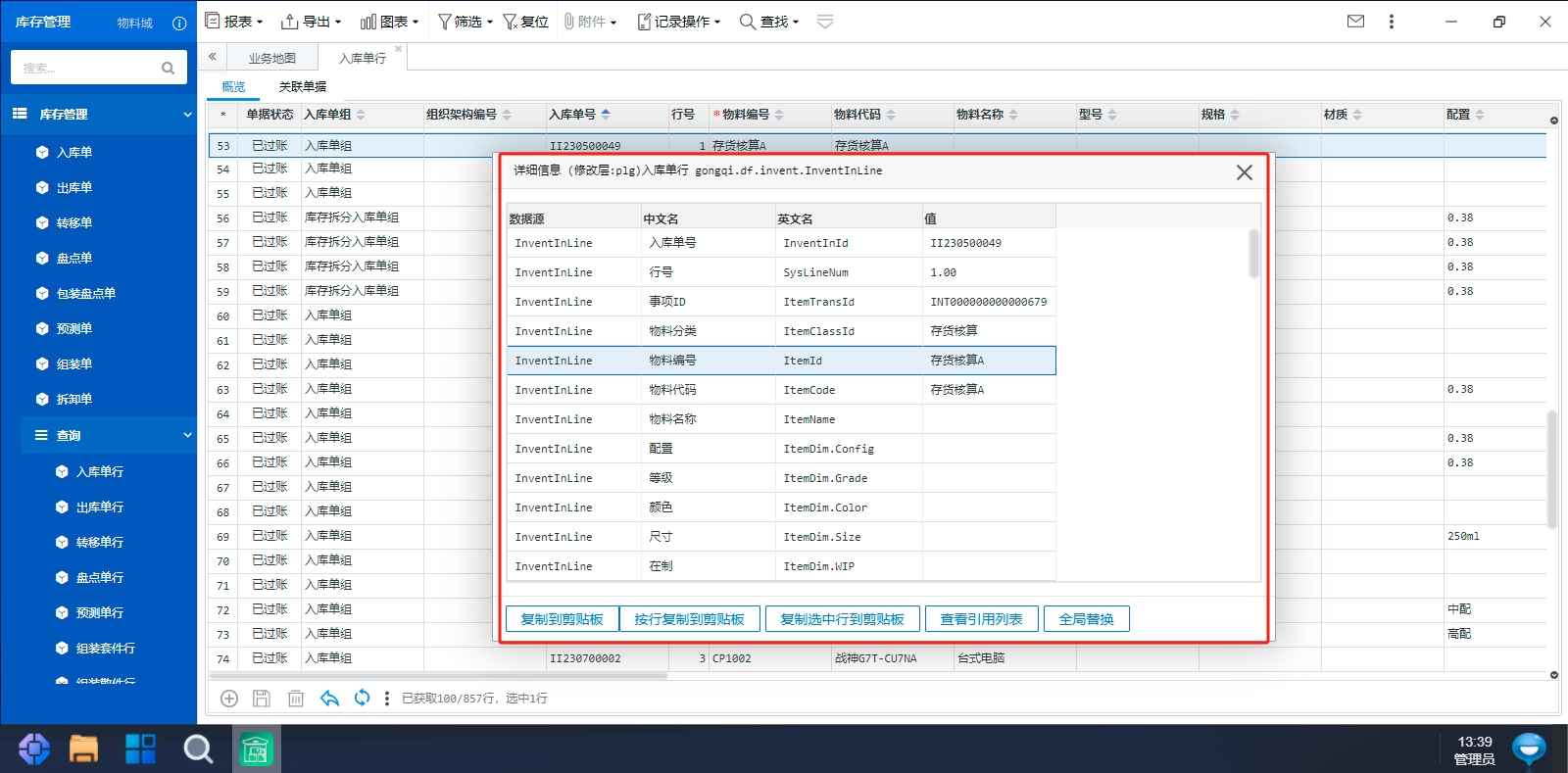This screenshot has width=1568, height=773.
Task: Open the 预测单 sidebar item
Action: coord(74,328)
